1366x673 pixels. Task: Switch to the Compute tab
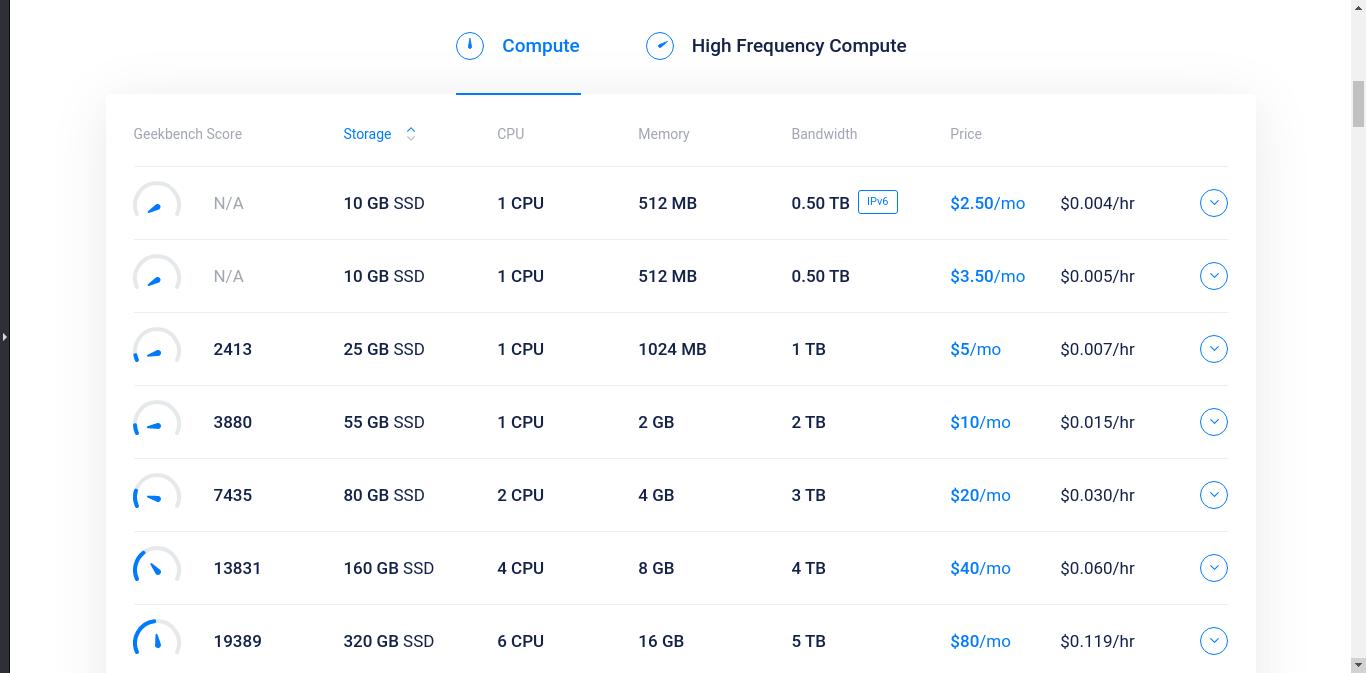[x=518, y=46]
